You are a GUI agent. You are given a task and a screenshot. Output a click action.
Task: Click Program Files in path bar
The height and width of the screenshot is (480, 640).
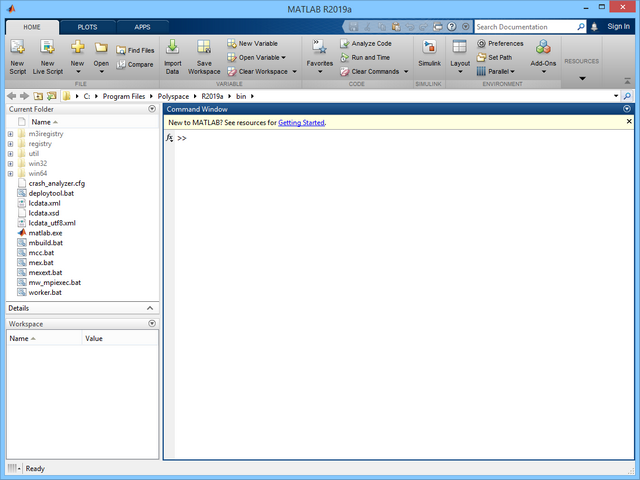124,96
